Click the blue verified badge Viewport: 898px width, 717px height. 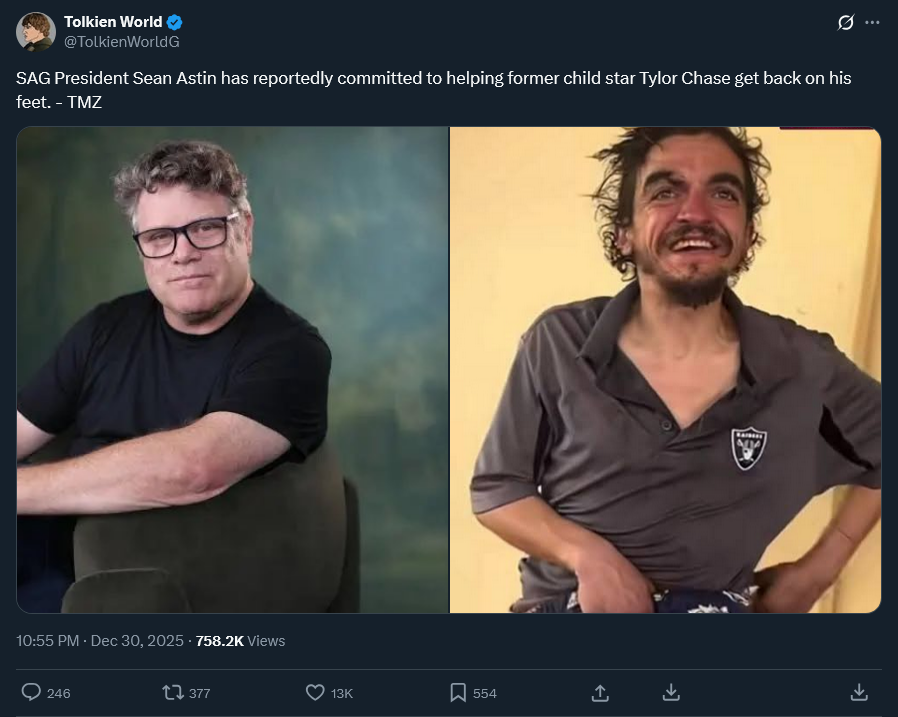175,22
